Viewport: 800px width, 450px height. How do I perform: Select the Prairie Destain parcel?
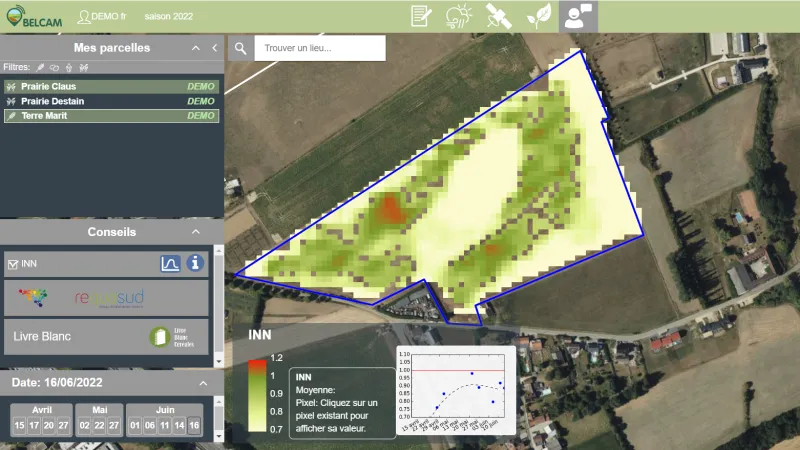pyautogui.click(x=52, y=101)
